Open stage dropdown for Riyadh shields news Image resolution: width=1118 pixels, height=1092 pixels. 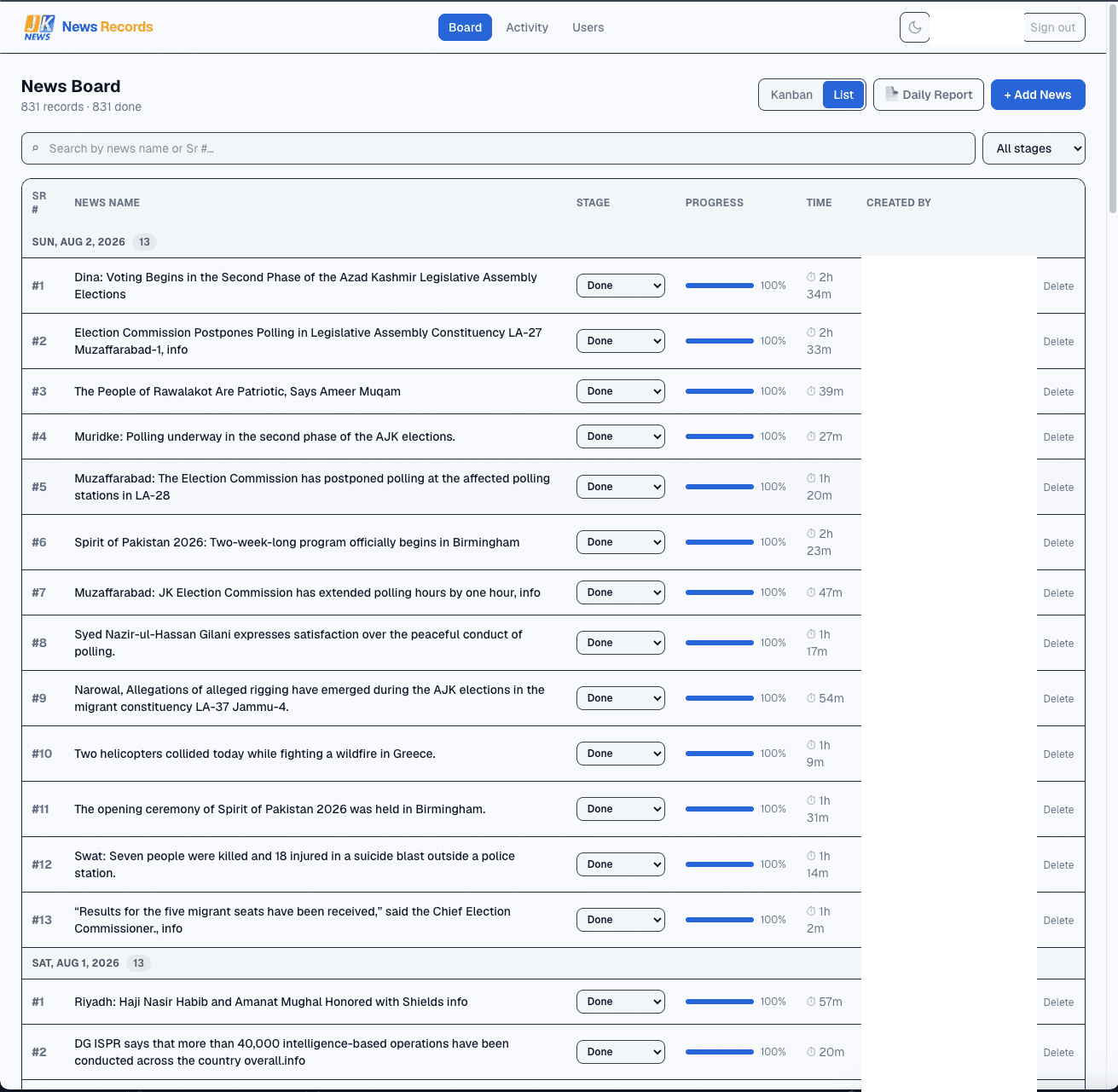pyautogui.click(x=621, y=1002)
